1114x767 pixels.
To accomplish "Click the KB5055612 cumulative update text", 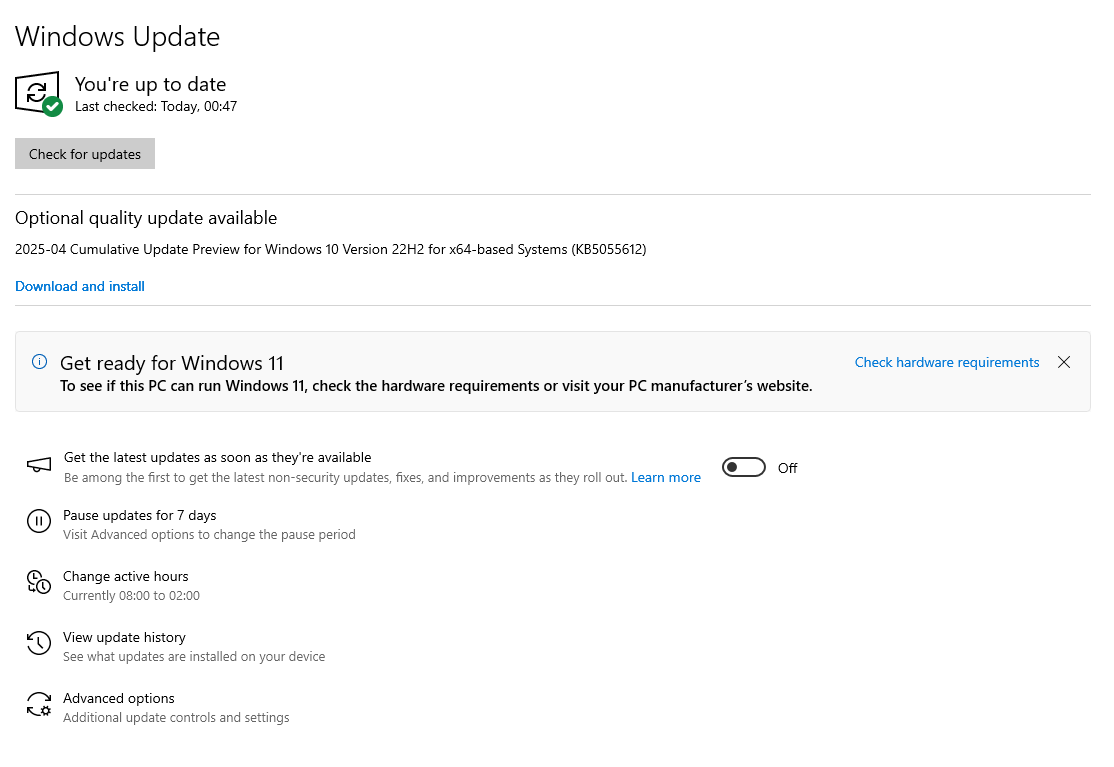I will tap(330, 249).
